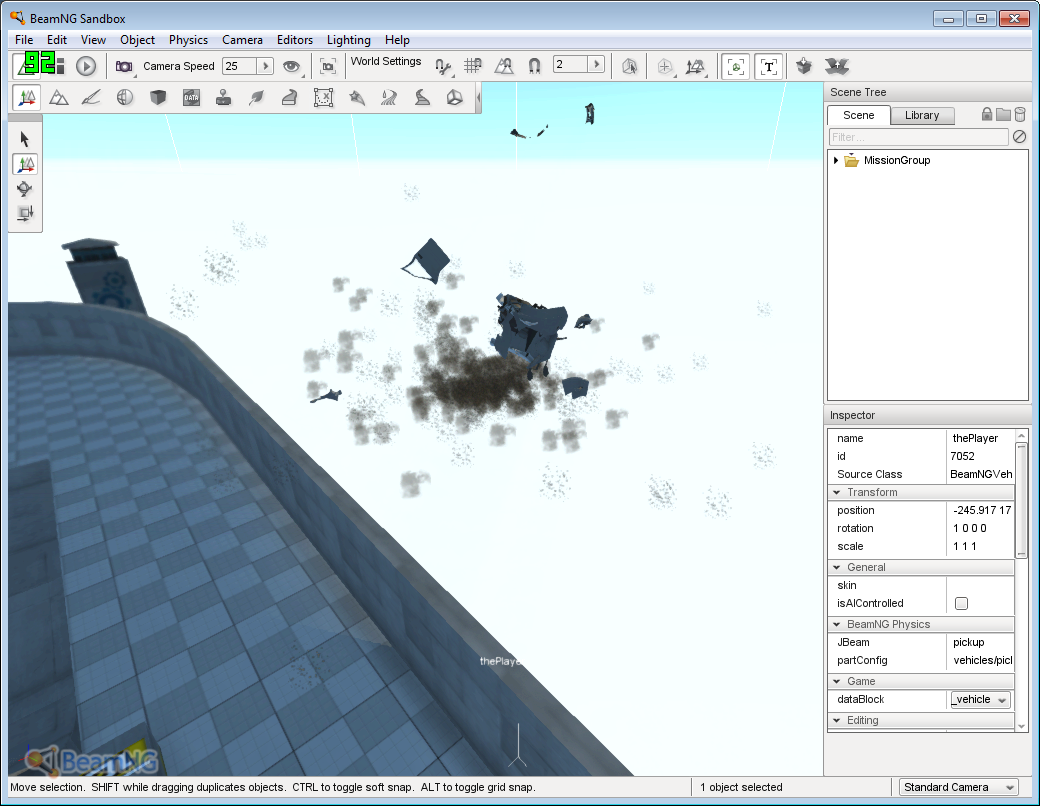Open the Standard Camera dropdown

958,787
